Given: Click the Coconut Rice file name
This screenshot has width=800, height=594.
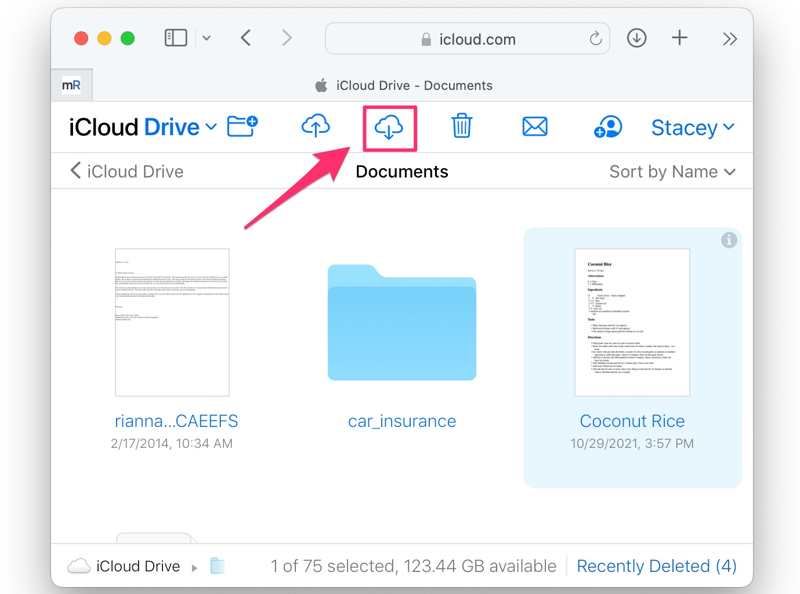Looking at the screenshot, I should click(x=632, y=421).
